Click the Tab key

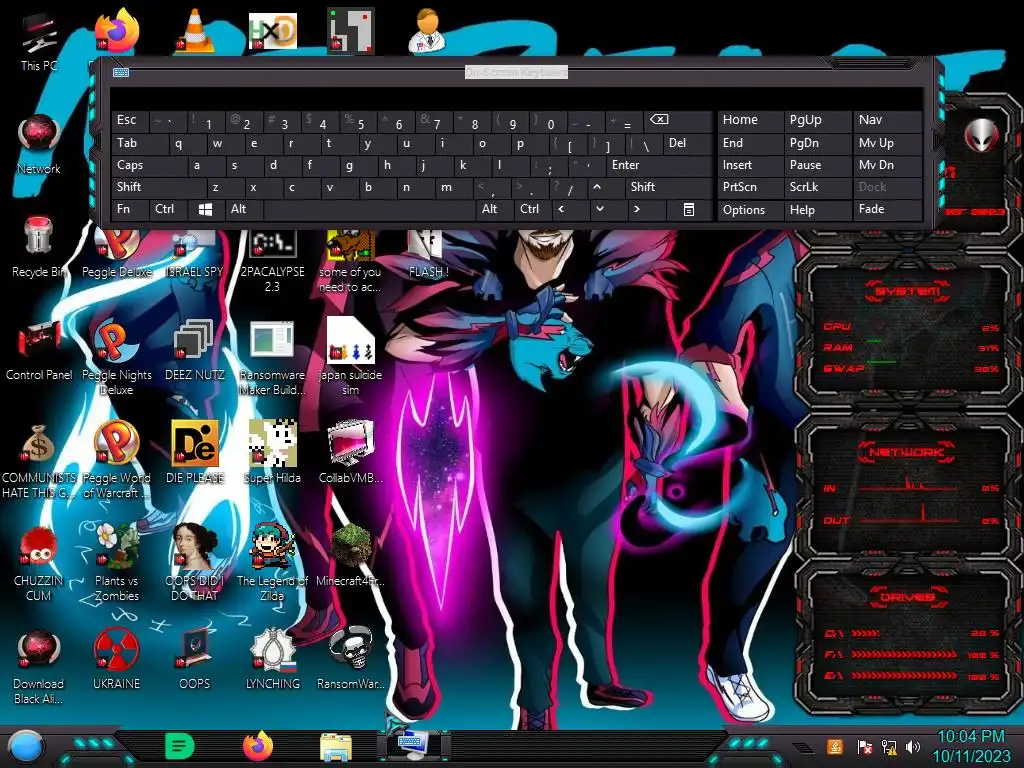coord(140,143)
